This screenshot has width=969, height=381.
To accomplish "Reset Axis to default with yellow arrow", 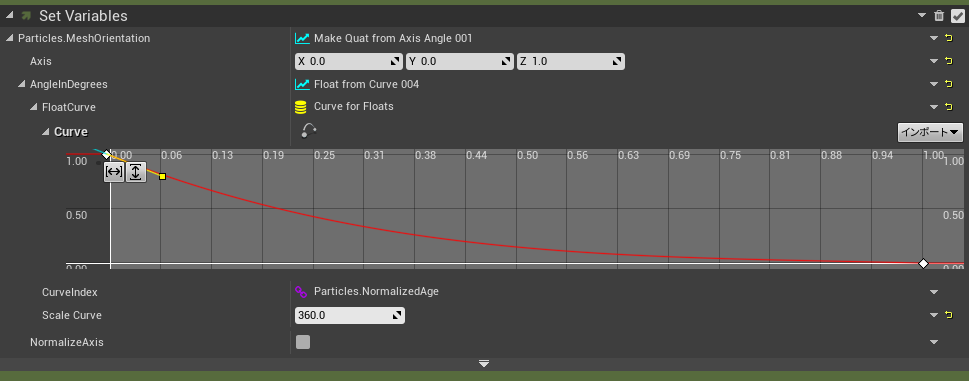I will [949, 61].
